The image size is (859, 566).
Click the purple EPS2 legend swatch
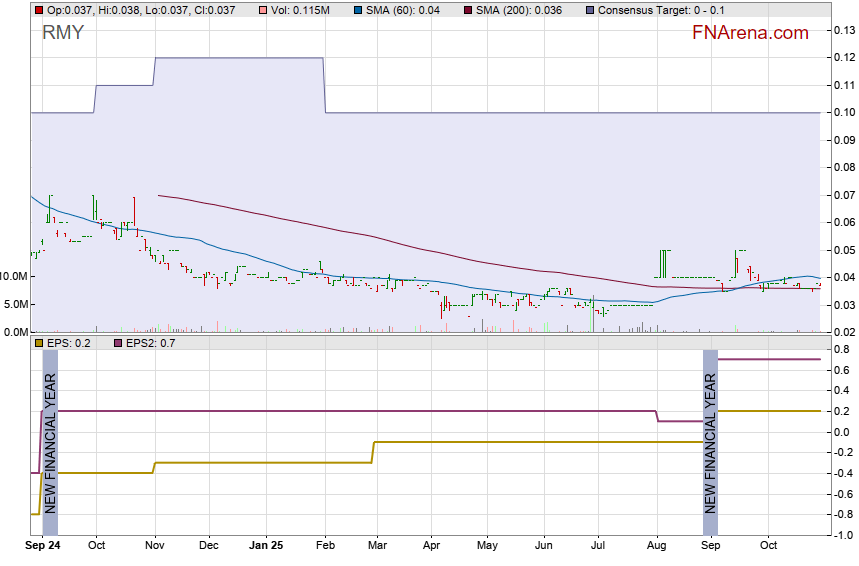tap(115, 343)
